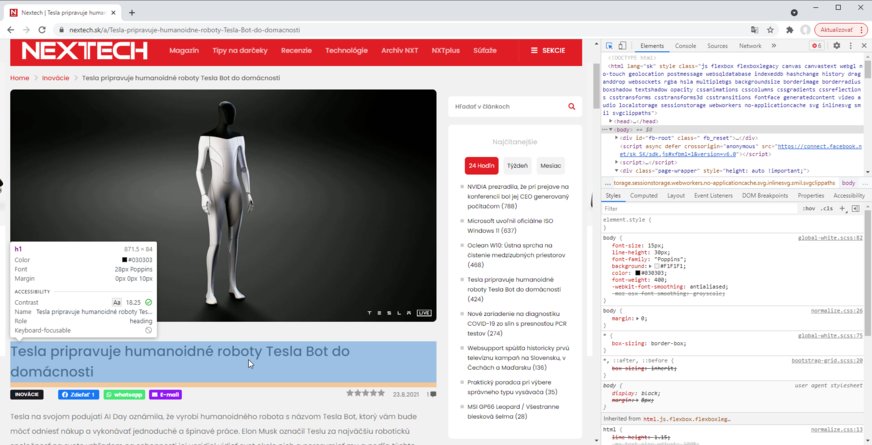The width and height of the screenshot is (872, 445).
Task: Expand the page-wrapper div node
Action: pos(617,171)
